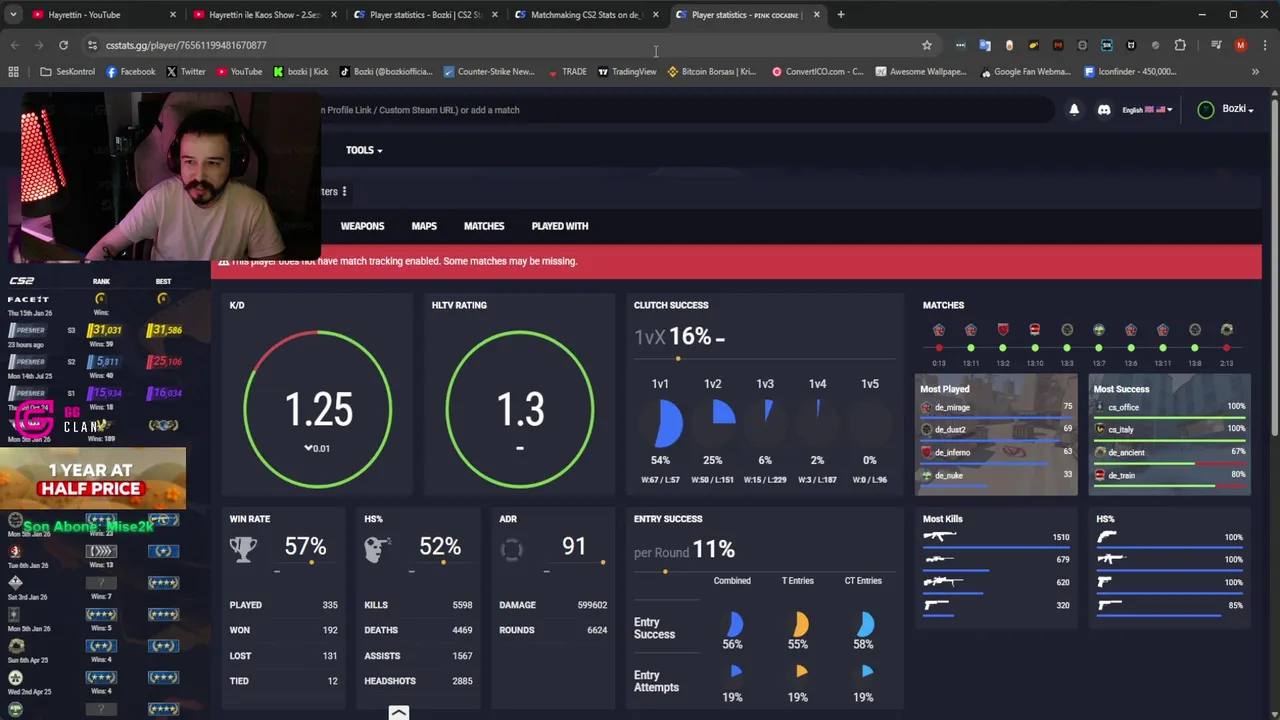Open new browser tab with plus
This screenshot has width=1280, height=720.
point(841,15)
